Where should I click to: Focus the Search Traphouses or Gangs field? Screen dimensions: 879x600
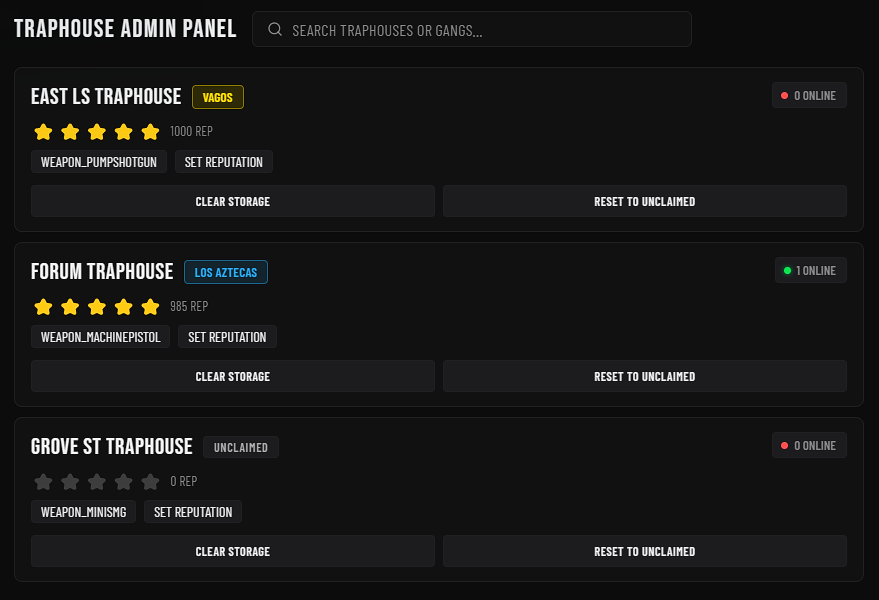[x=471, y=29]
